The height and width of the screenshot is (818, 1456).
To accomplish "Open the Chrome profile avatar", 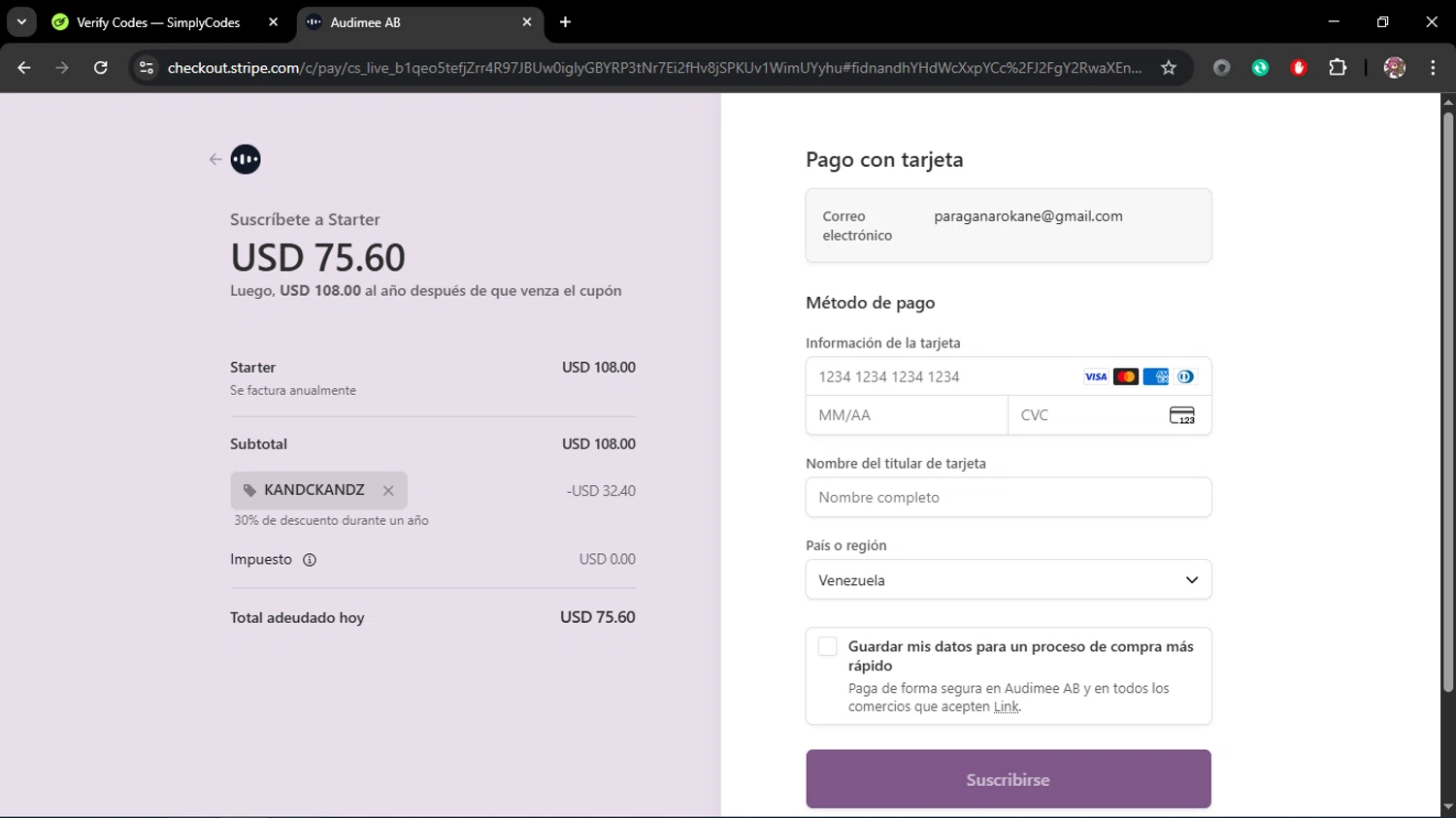I will [1395, 67].
